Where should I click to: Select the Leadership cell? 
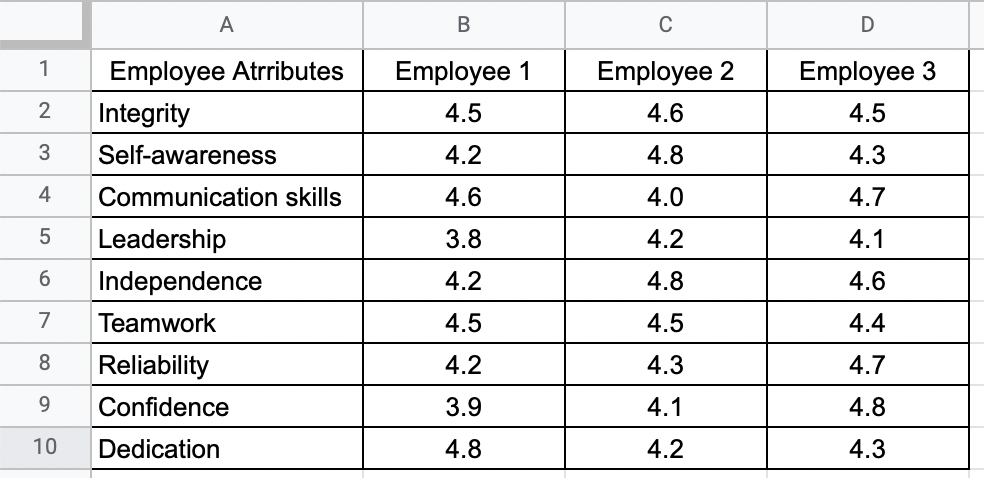click(x=227, y=238)
